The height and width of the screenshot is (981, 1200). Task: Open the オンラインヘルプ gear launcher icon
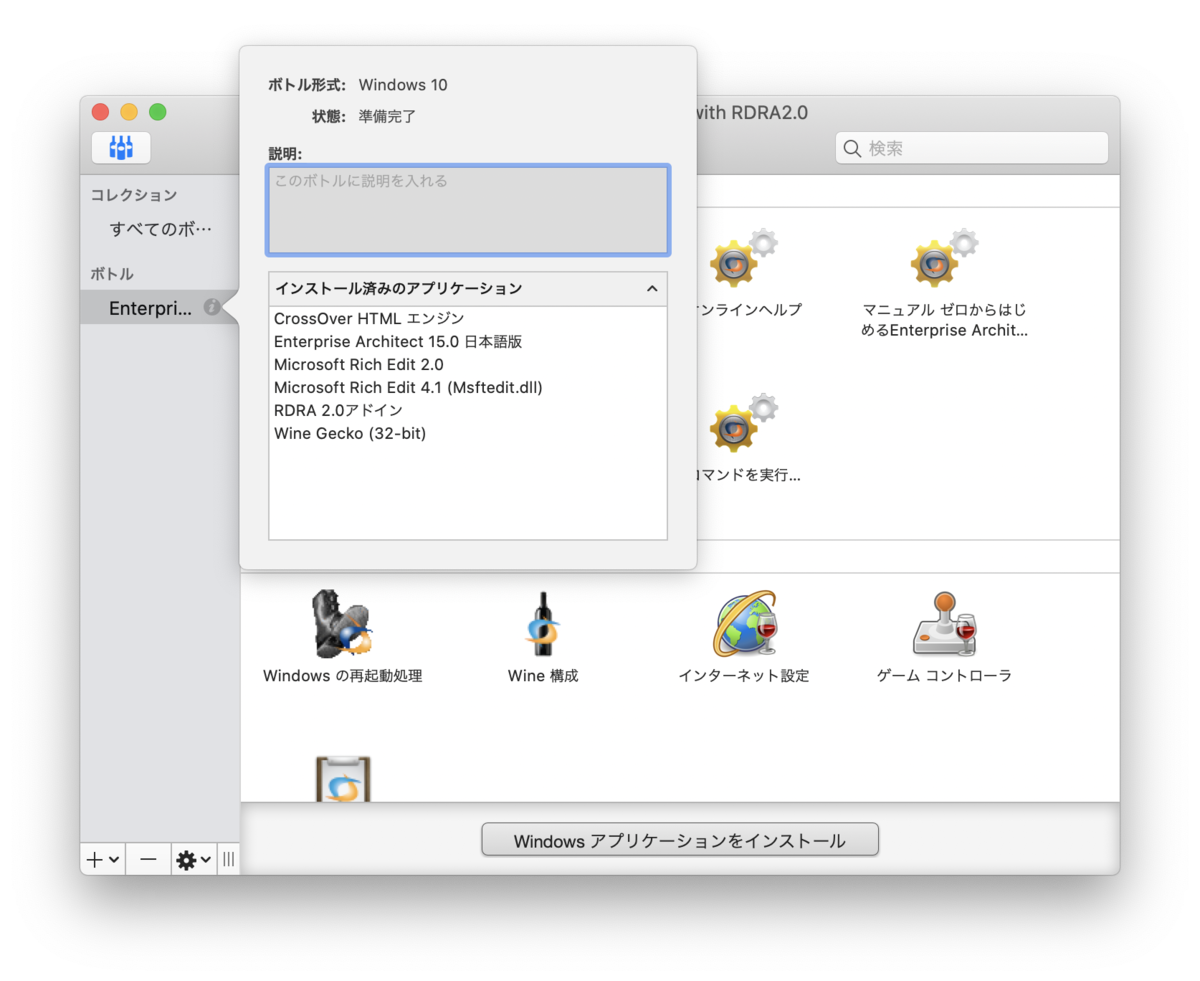click(743, 260)
